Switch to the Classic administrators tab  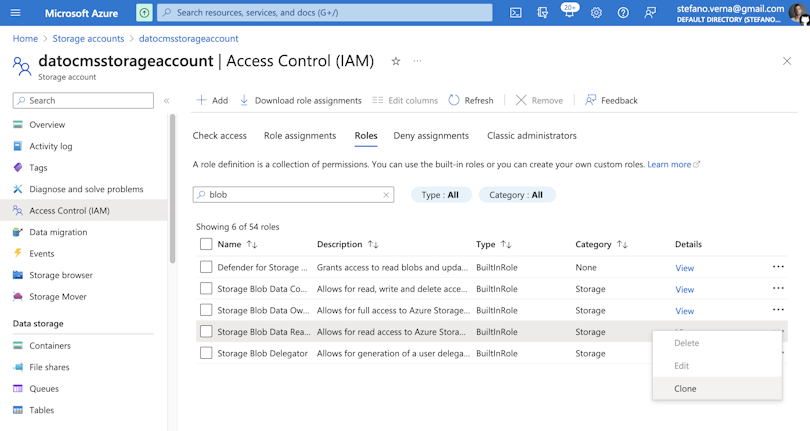click(x=532, y=135)
